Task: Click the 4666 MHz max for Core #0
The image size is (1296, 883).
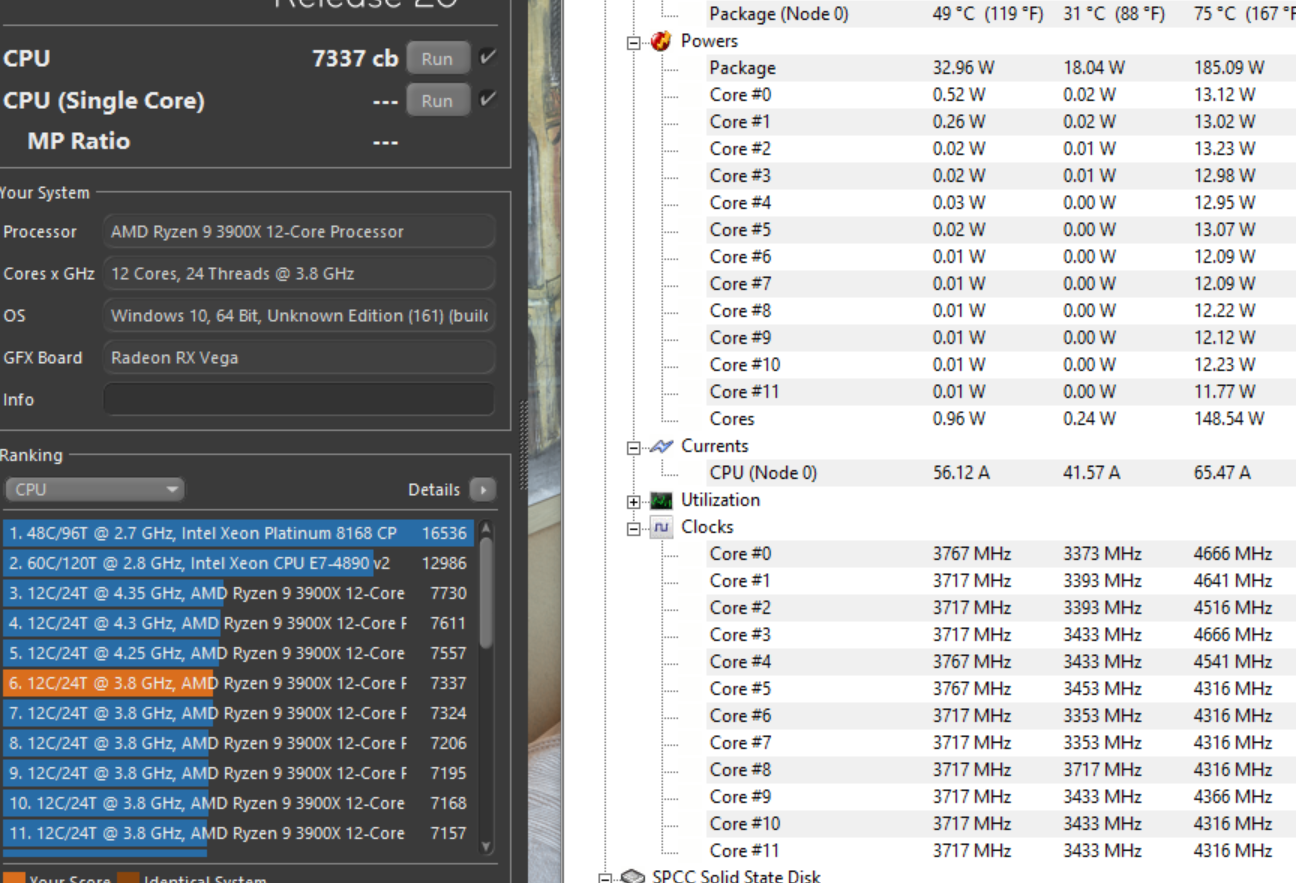Action: [x=1233, y=554]
